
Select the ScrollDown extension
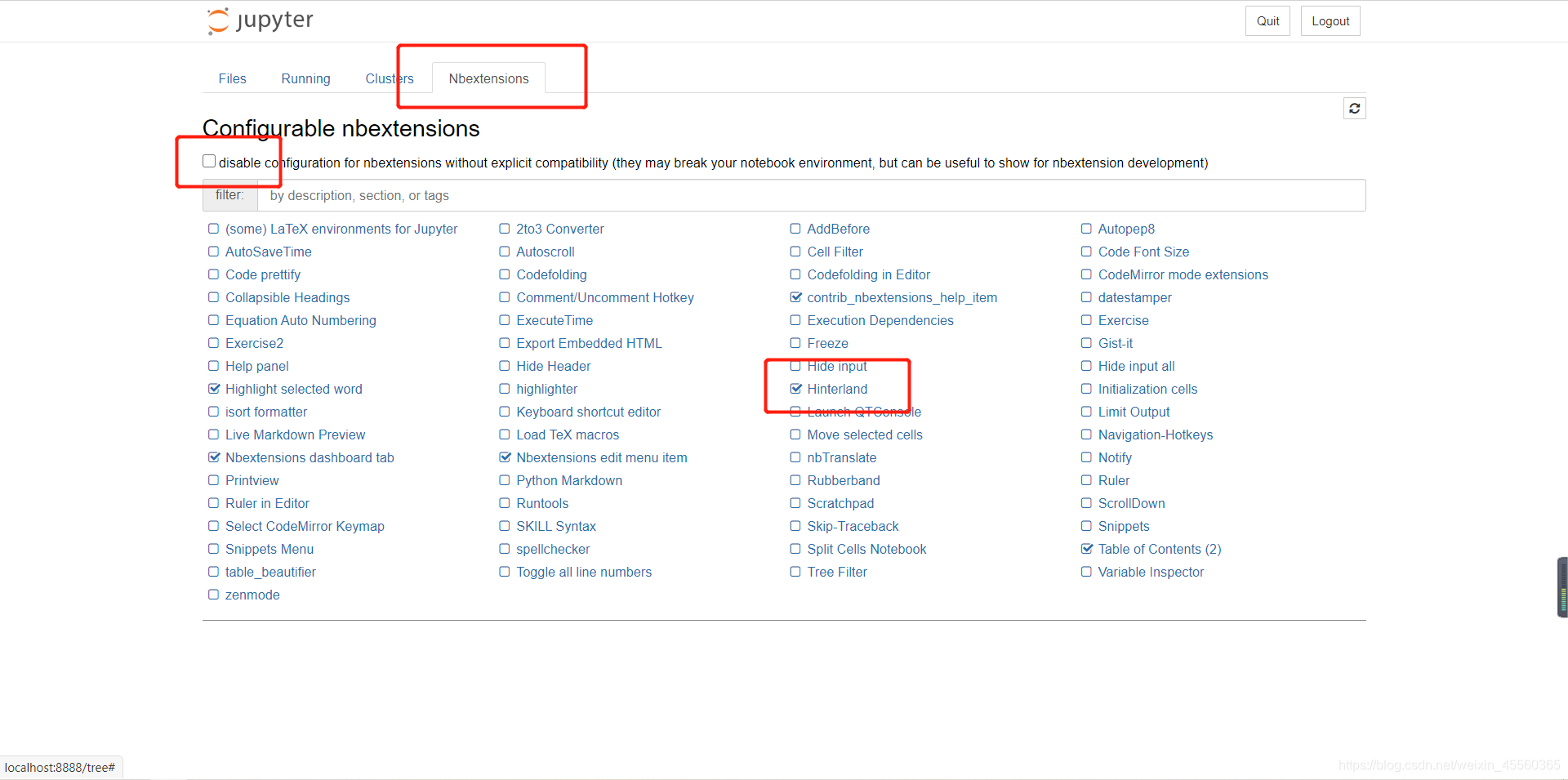tap(1131, 503)
